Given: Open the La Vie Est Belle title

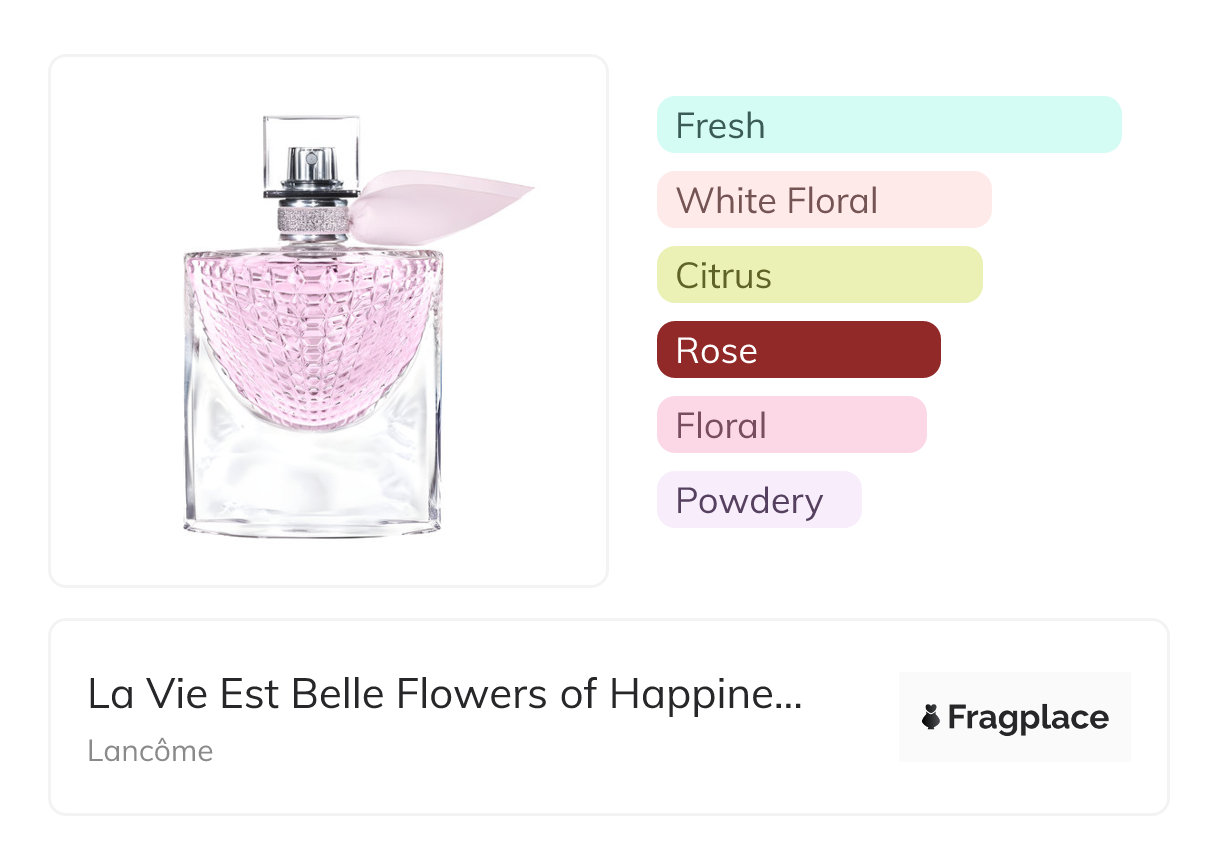Looking at the screenshot, I should 444,694.
